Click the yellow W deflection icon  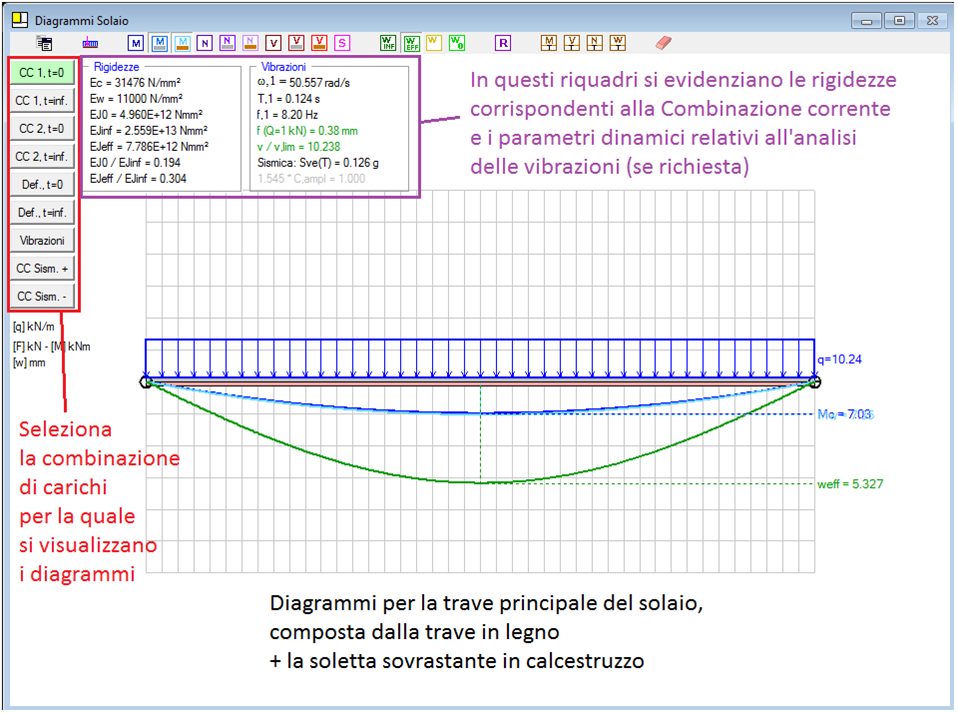point(434,43)
